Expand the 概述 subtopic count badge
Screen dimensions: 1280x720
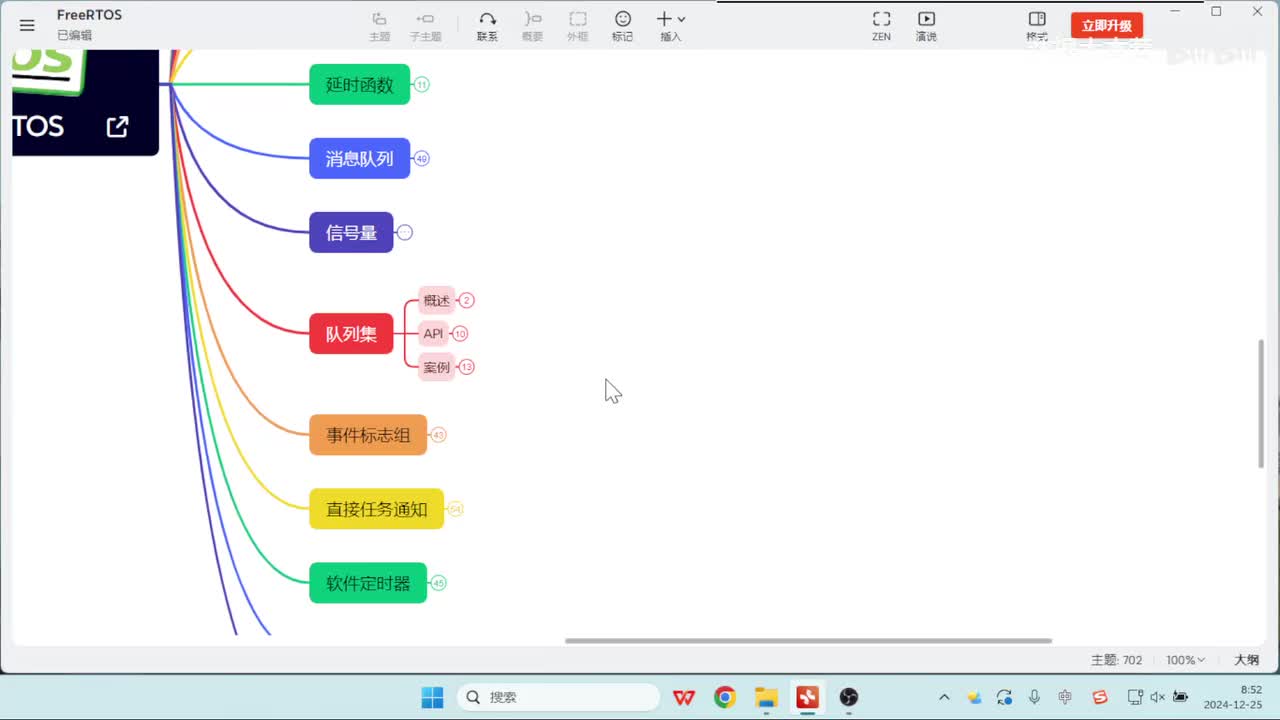pyautogui.click(x=467, y=300)
